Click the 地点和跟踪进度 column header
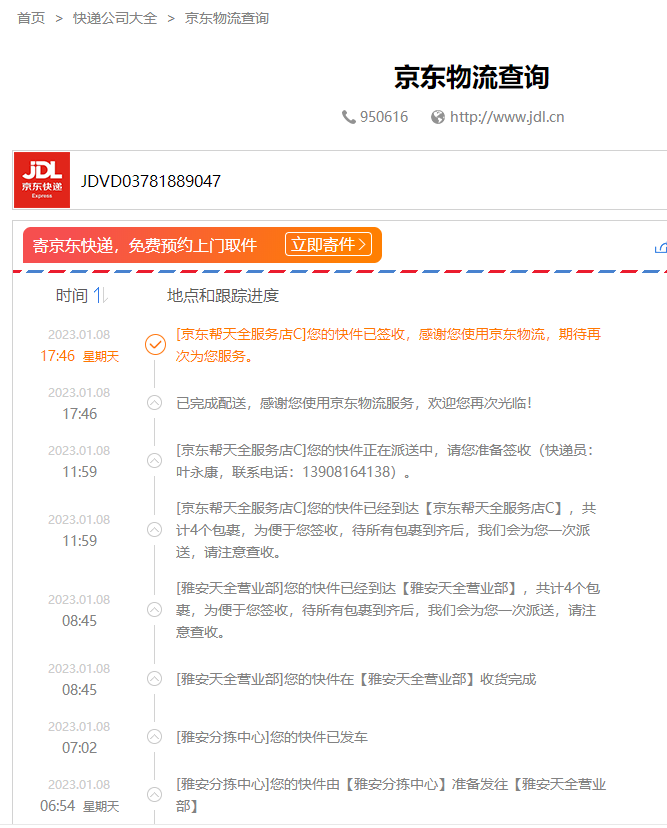This screenshot has width=667, height=828. point(223,296)
